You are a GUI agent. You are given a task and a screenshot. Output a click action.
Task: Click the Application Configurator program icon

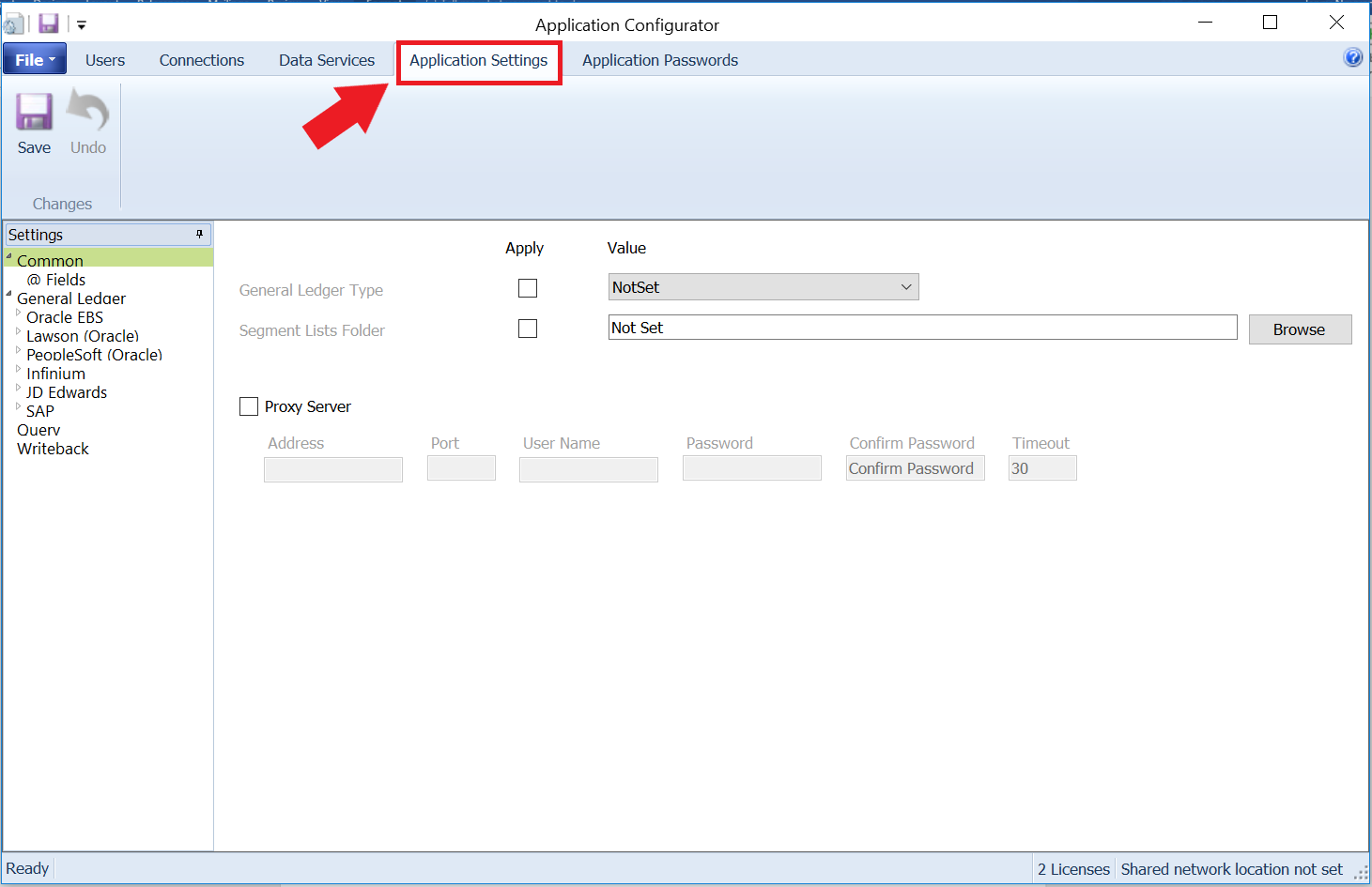[x=13, y=23]
